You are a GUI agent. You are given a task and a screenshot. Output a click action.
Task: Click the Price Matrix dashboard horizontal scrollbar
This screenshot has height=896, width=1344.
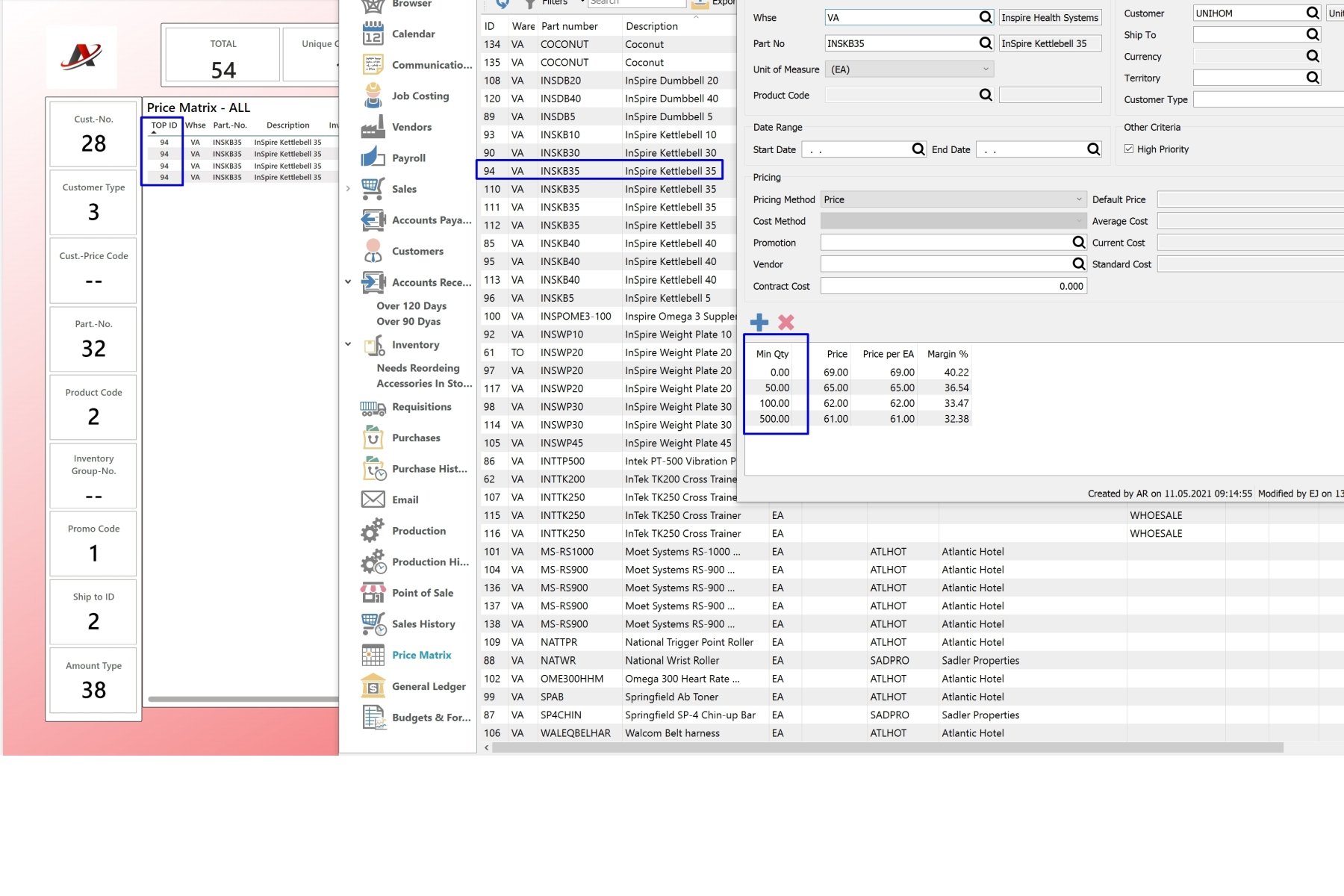[x=243, y=700]
